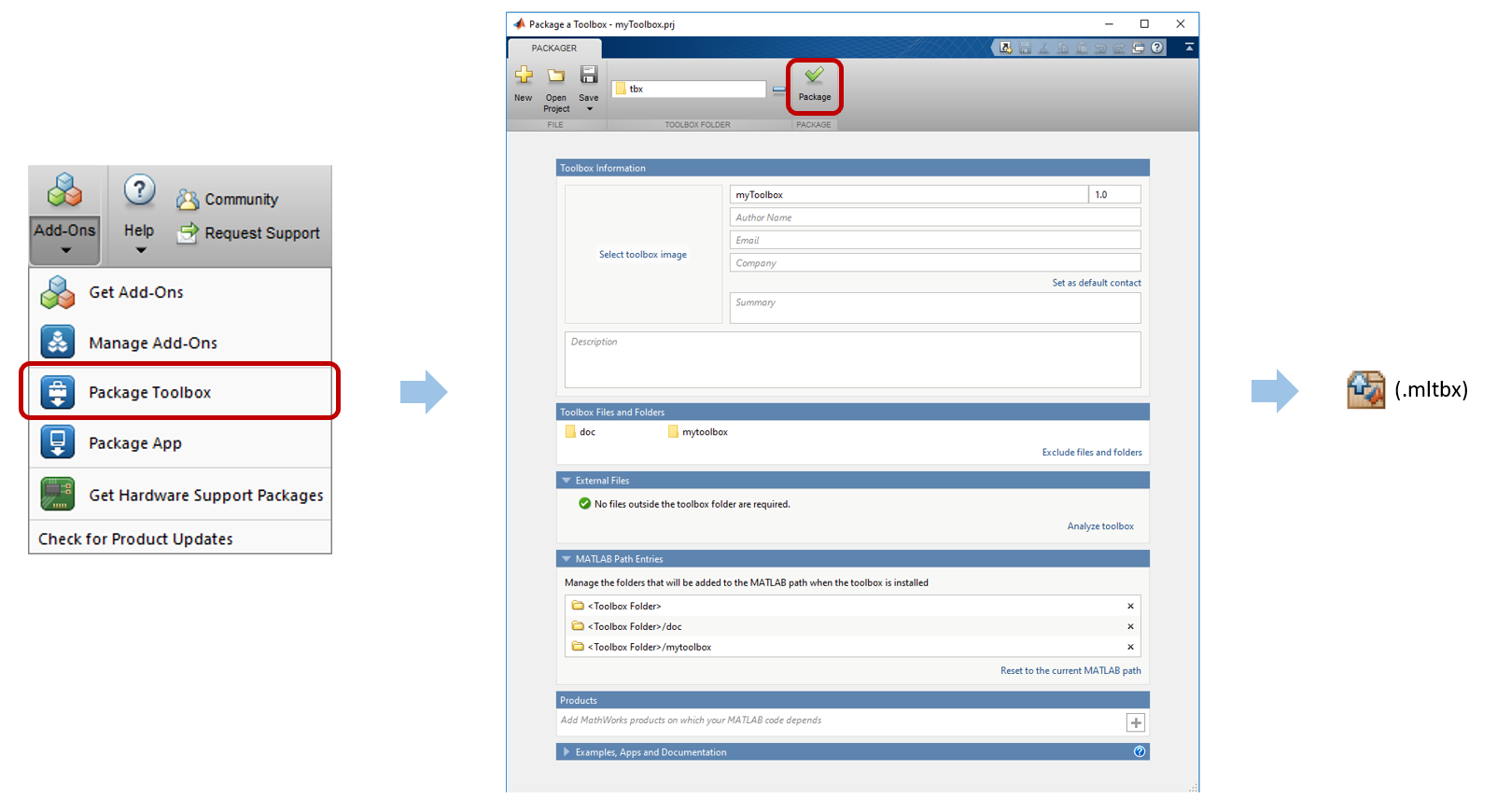Screen dimensions: 1497x812
Task: Click the New project plus icon
Action: (524, 76)
